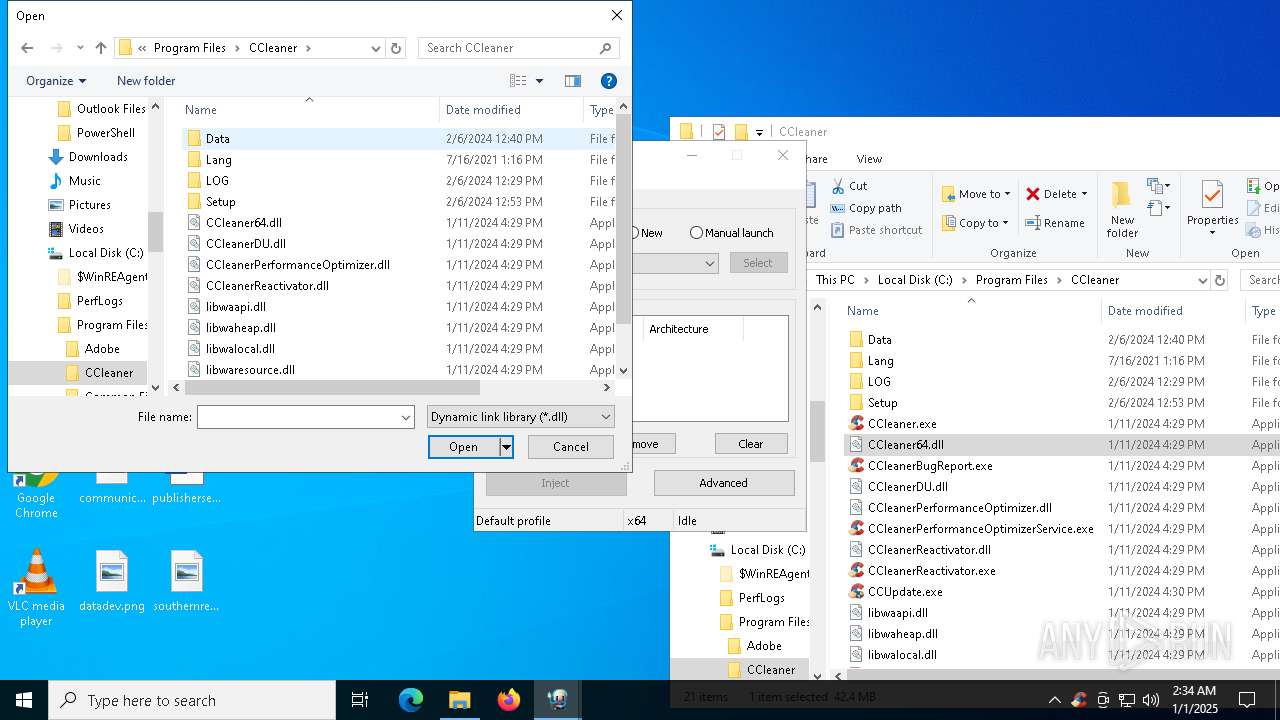This screenshot has height=720, width=1280.
Task: Refresh the CCleaner folder in Open dialog
Action: point(396,48)
